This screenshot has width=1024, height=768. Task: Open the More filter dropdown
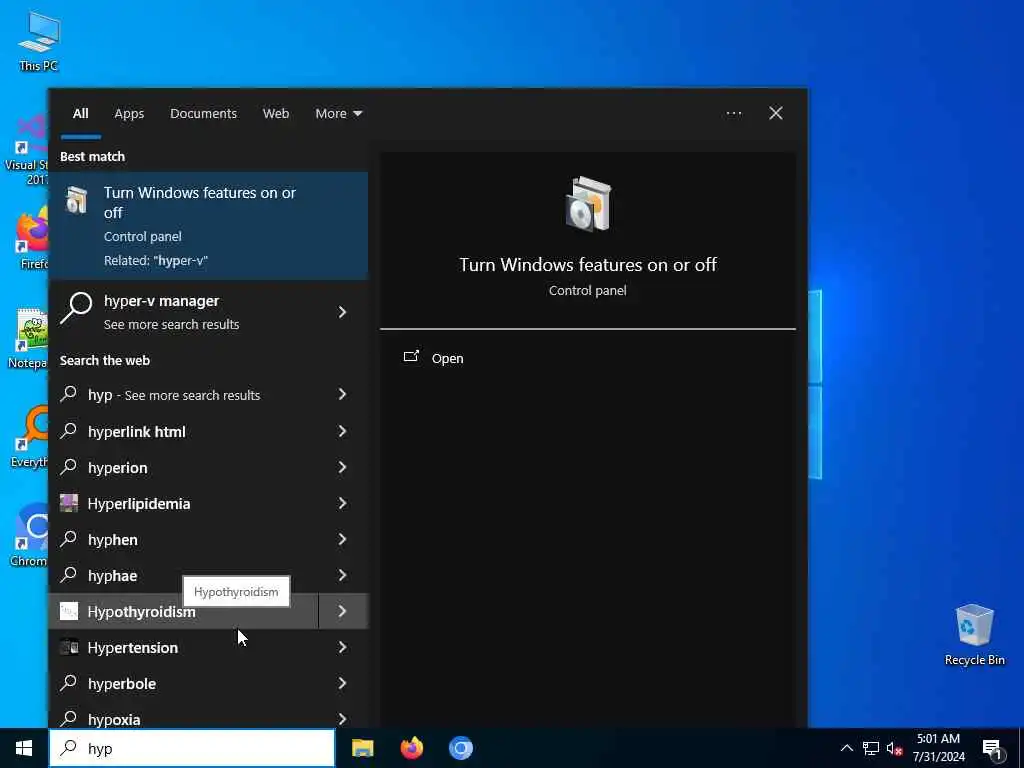[338, 114]
